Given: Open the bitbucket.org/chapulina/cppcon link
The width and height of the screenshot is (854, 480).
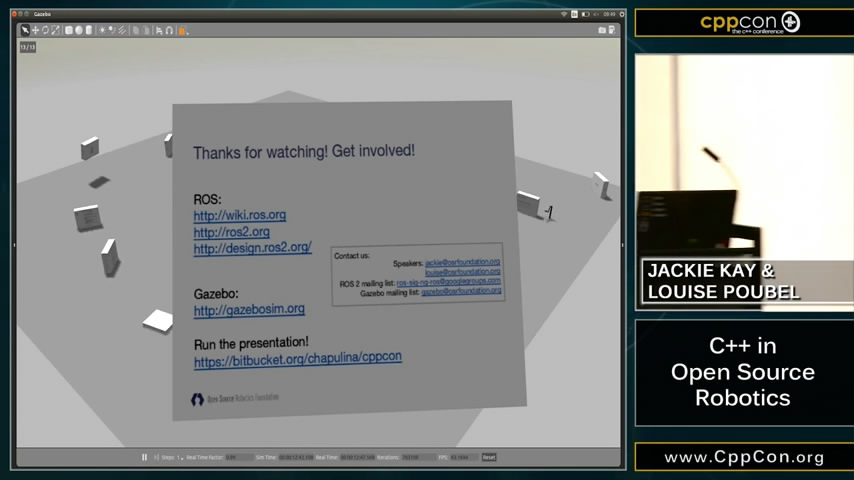Looking at the screenshot, I should pos(298,359).
